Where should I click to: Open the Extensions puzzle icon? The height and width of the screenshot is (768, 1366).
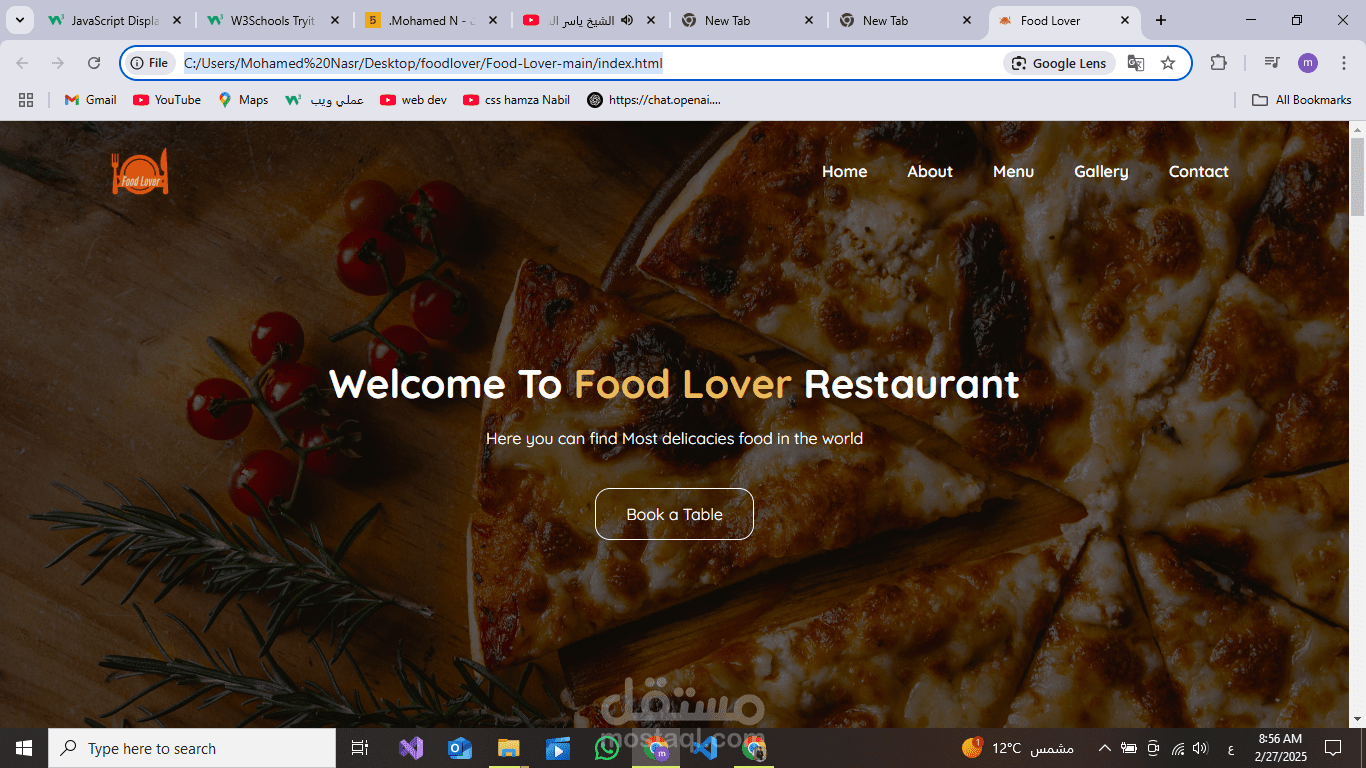coord(1218,63)
